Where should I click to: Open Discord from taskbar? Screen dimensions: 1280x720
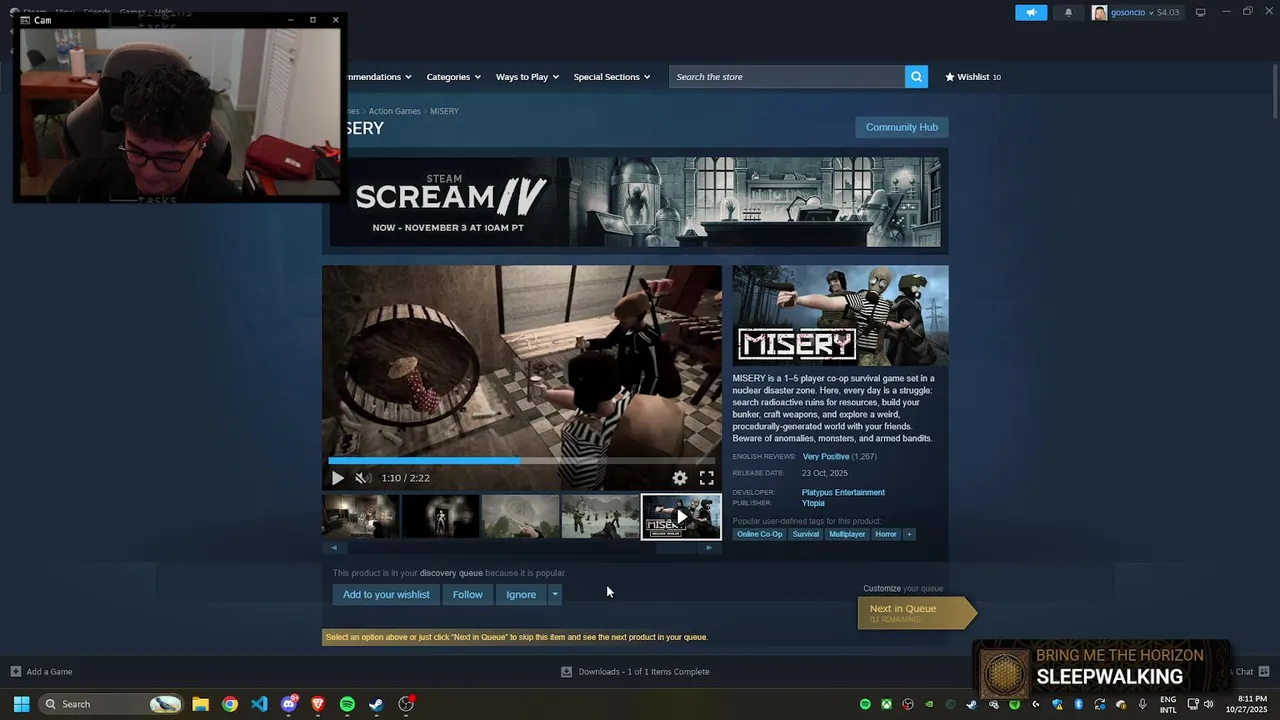coord(289,704)
